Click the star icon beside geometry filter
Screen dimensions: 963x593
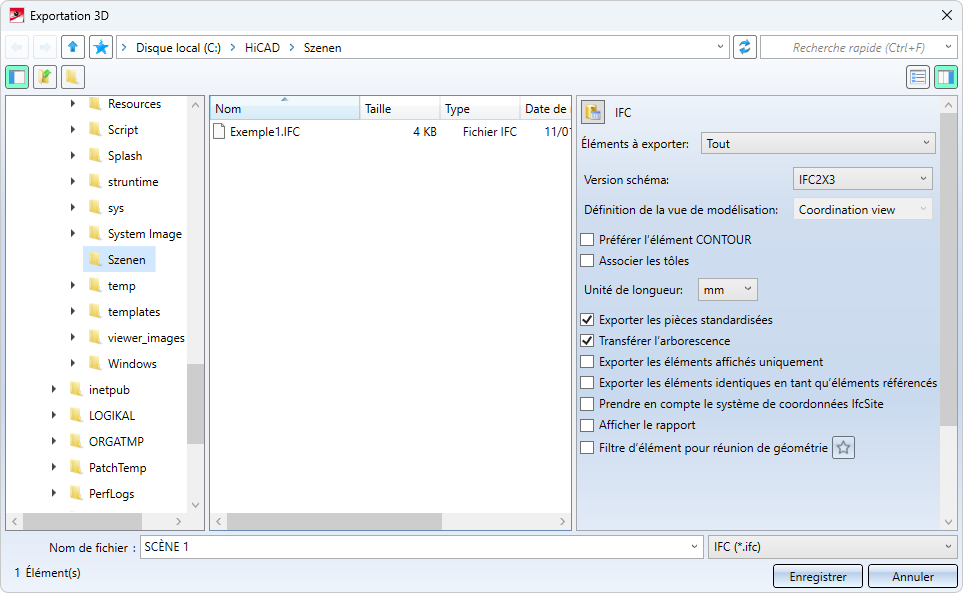[x=844, y=448]
